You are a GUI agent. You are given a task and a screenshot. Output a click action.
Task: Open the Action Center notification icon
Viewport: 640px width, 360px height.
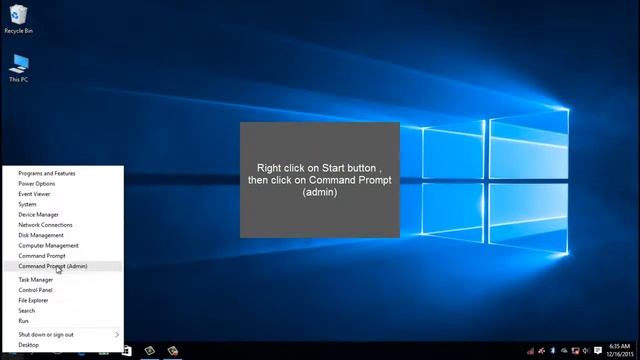598,351
